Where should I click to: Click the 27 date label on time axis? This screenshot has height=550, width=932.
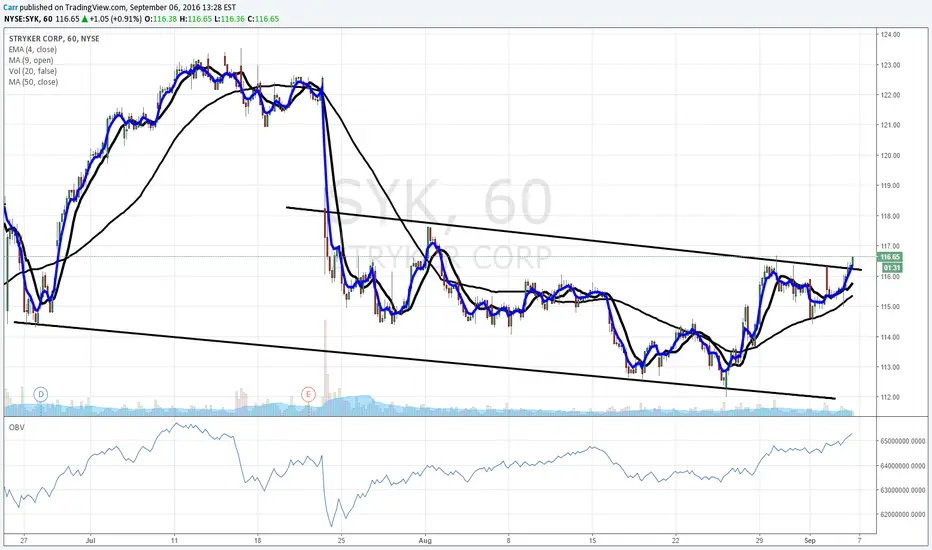pos(24,540)
